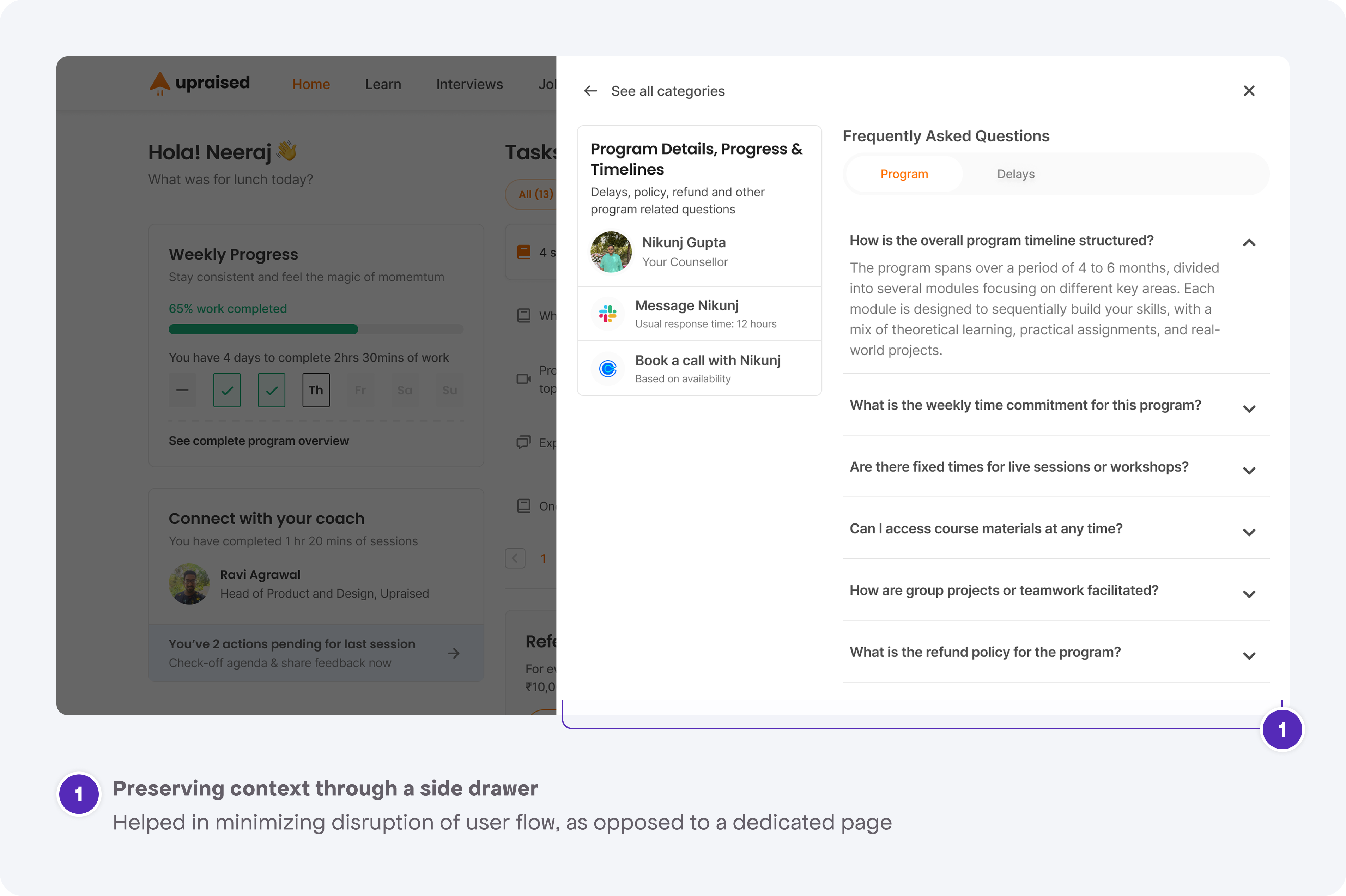Viewport: 1346px width, 896px height.
Task: Click the chat bubbles icon in the task list
Action: pos(524,442)
